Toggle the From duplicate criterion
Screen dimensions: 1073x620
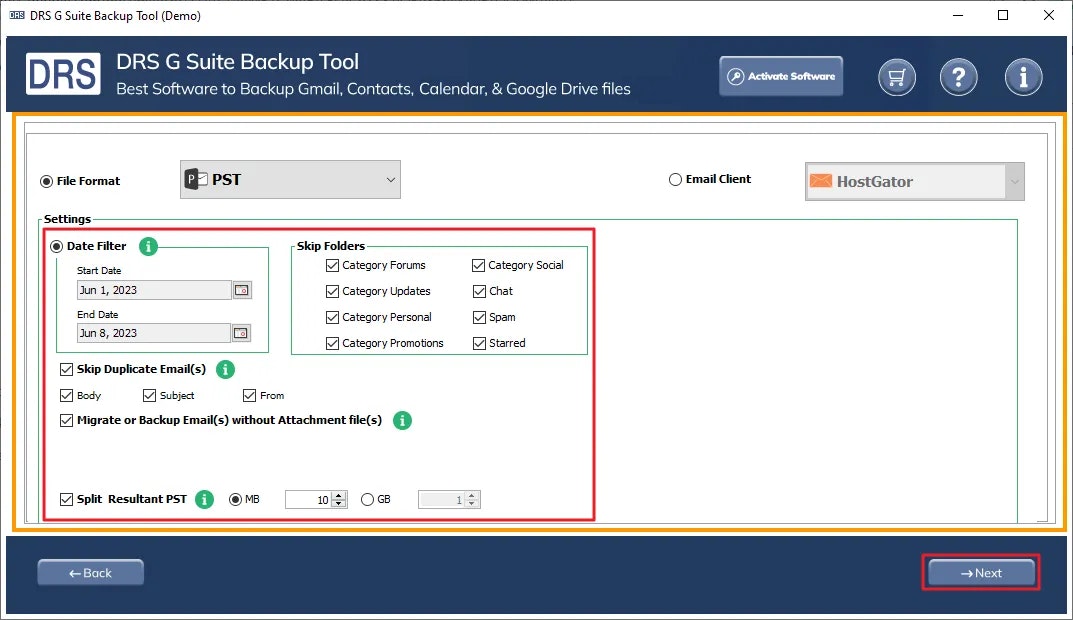pos(250,396)
